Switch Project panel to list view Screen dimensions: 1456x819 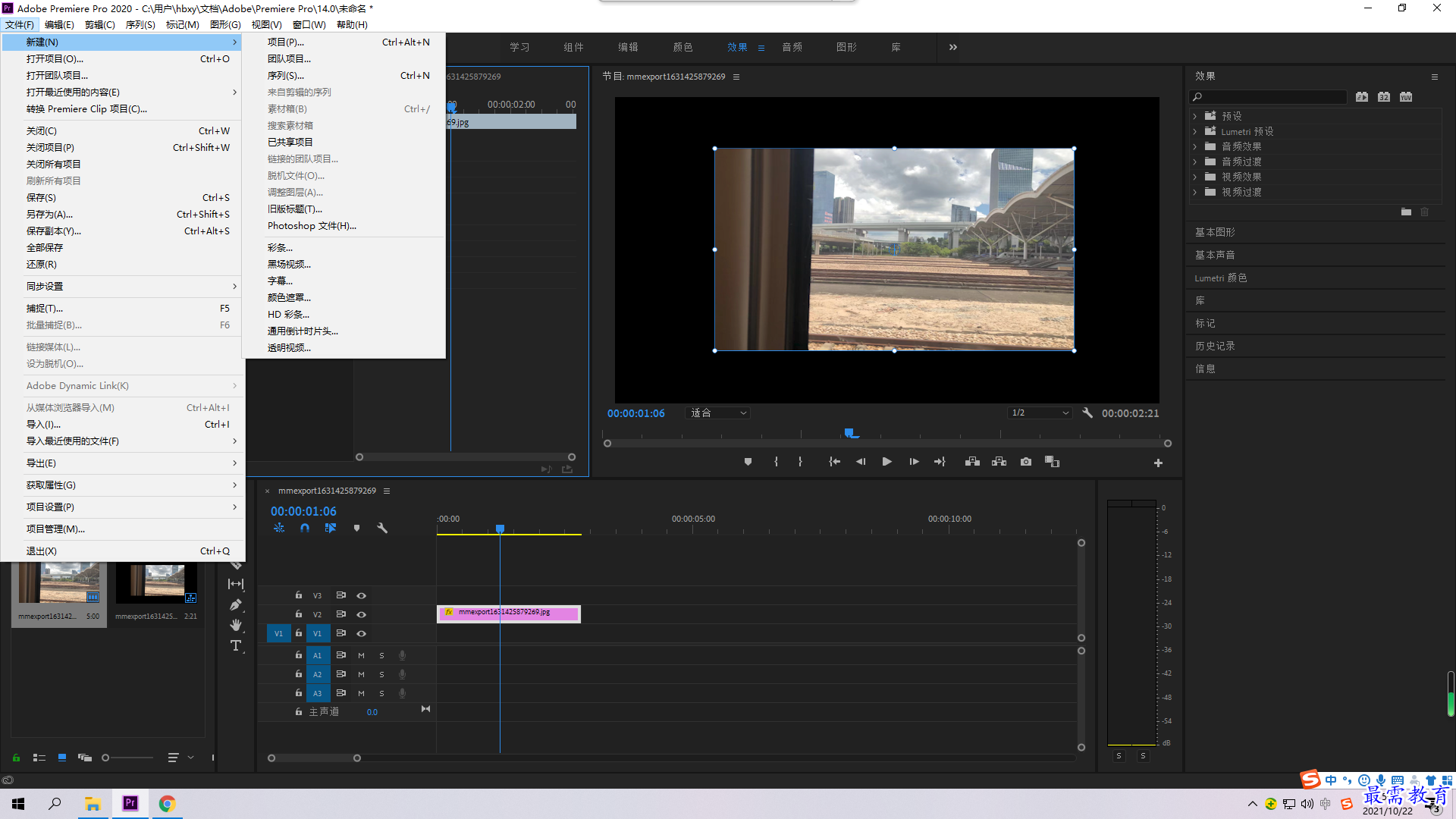(x=39, y=757)
